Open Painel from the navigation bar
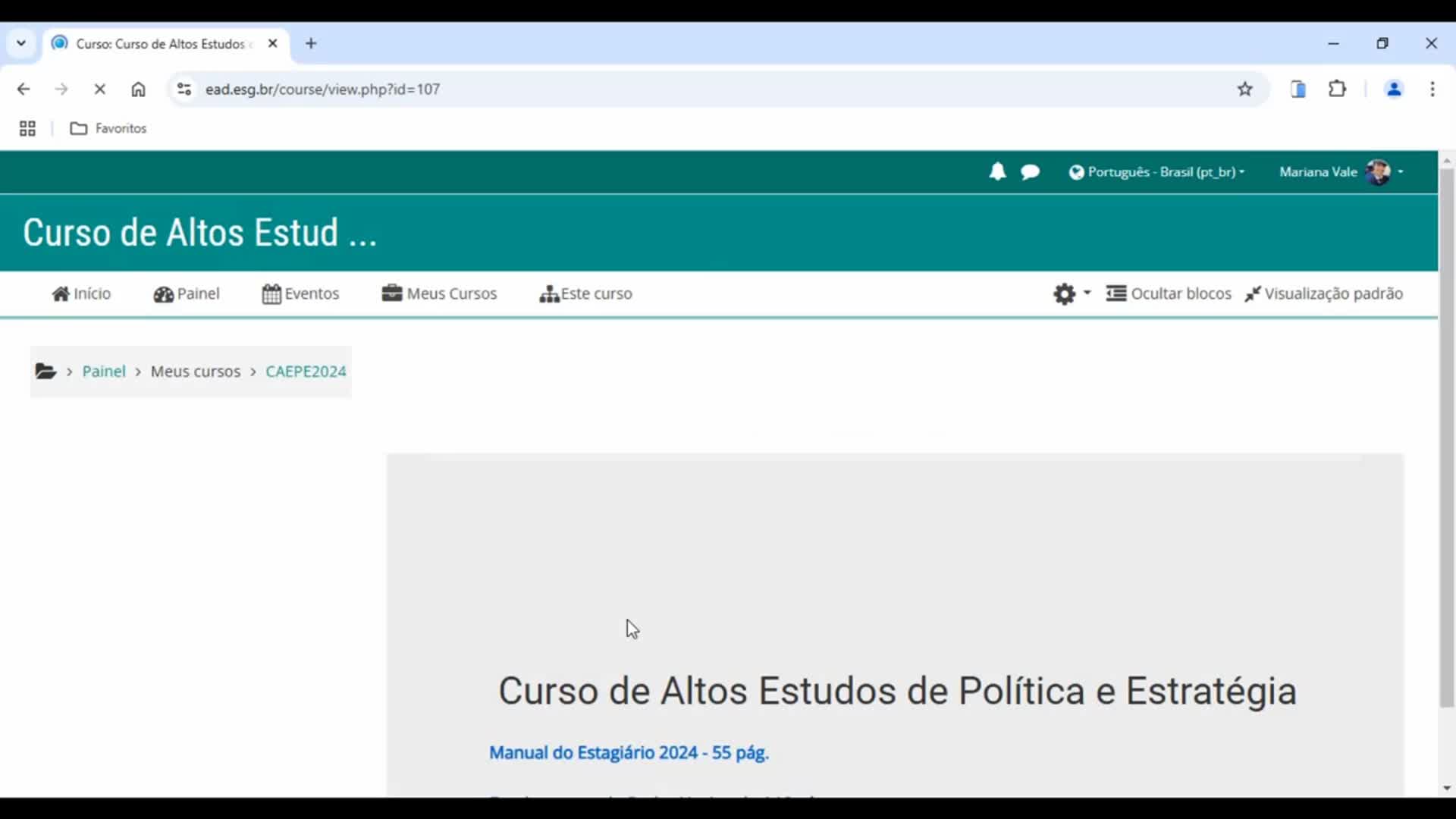 tap(187, 293)
